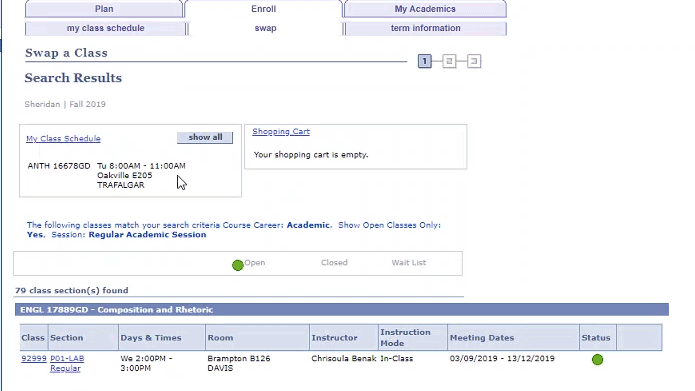Screen dimensions: 695x391
Task: Click Sheridan | Fall 2019 term text
Action: [x=65, y=104]
